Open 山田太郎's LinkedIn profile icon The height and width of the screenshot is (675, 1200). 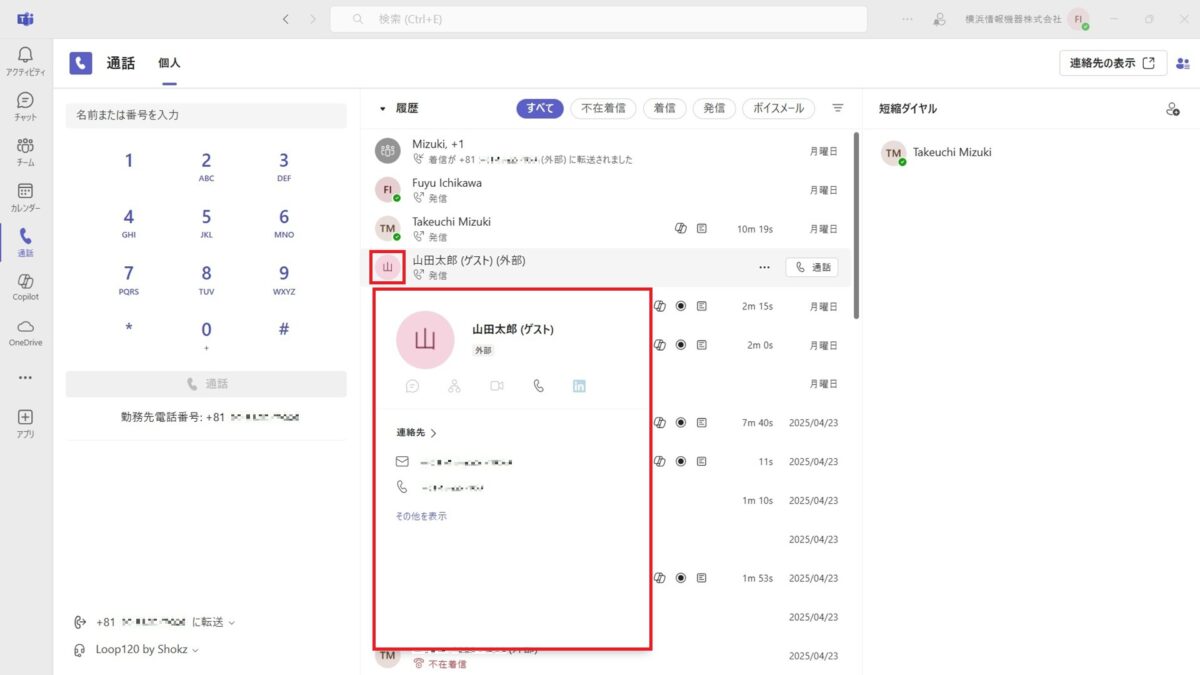[578, 385]
